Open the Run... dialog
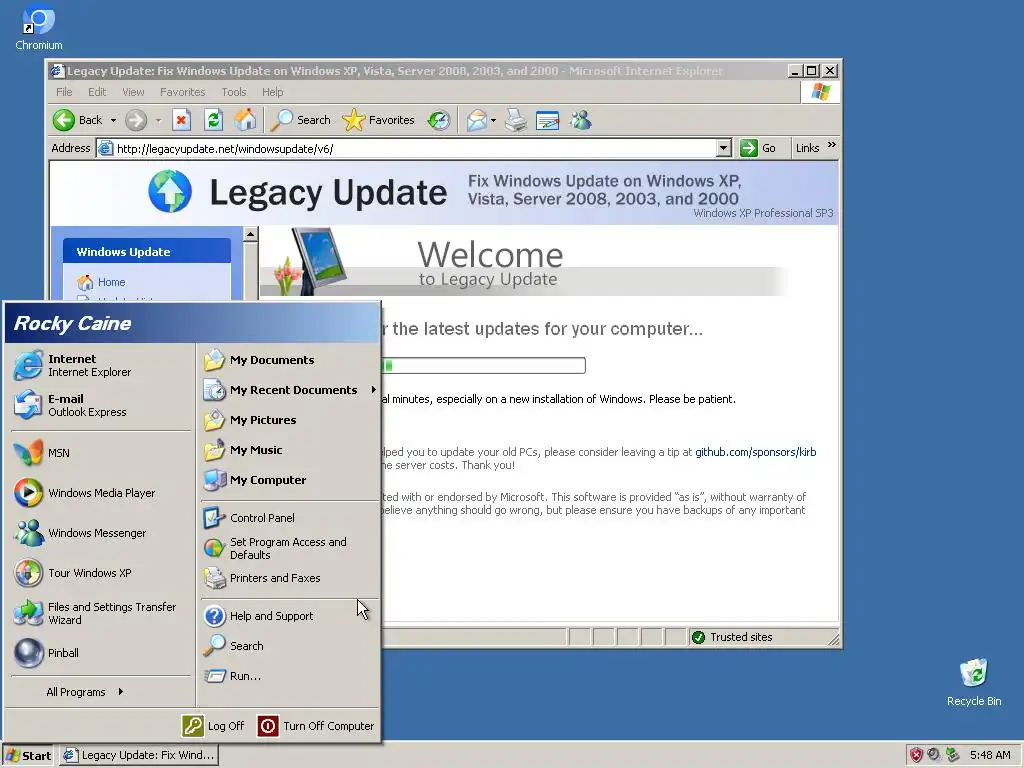1024x768 pixels. coord(289,676)
